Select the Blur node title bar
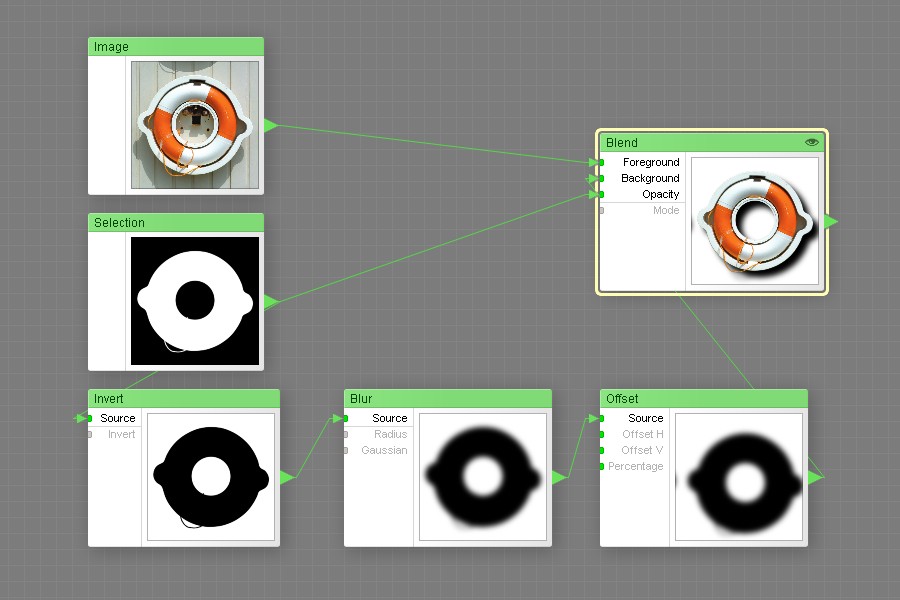 [448, 398]
